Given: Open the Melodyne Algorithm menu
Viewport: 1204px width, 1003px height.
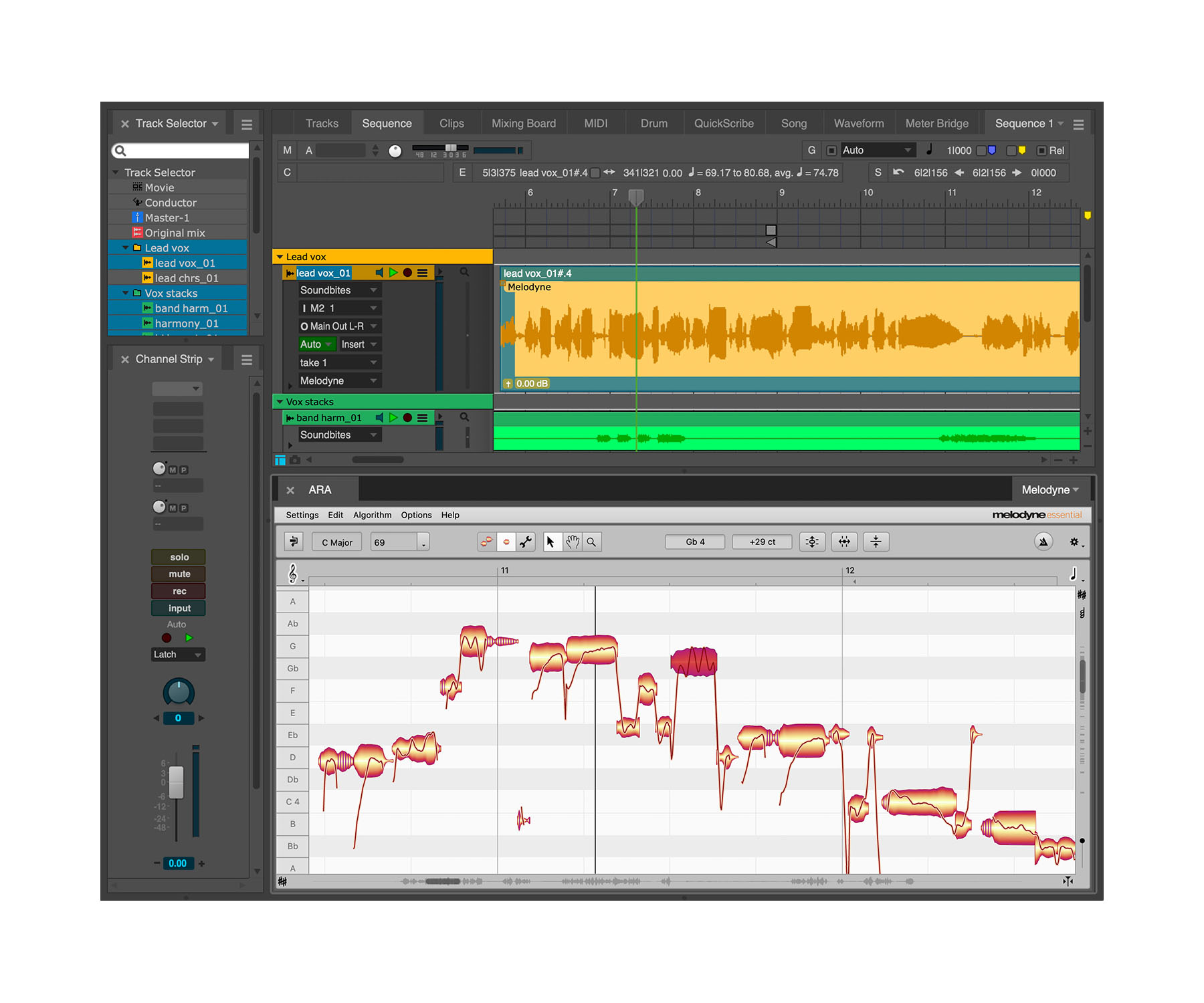Looking at the screenshot, I should (x=372, y=515).
